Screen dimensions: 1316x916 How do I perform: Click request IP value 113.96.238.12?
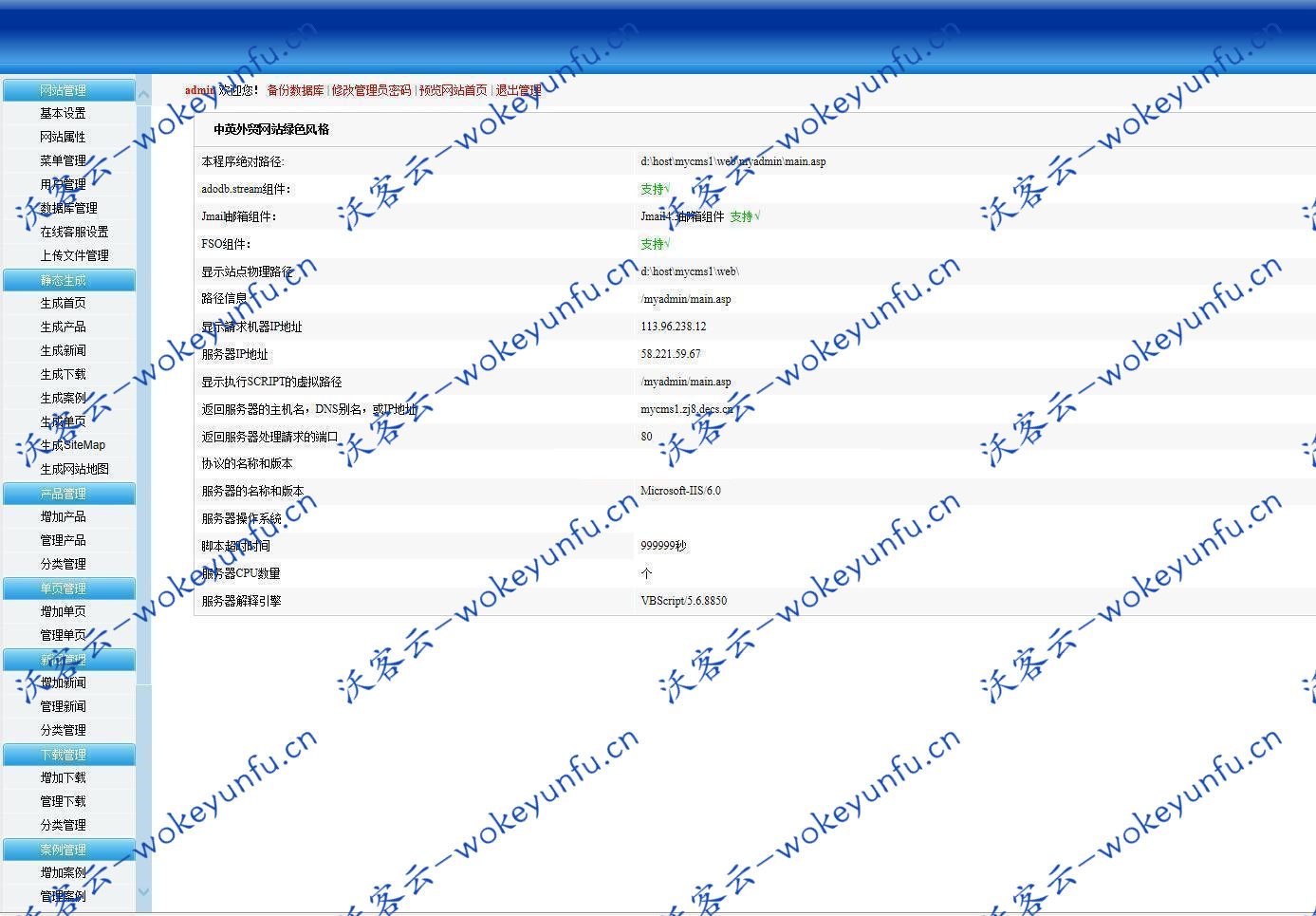pyautogui.click(x=674, y=327)
